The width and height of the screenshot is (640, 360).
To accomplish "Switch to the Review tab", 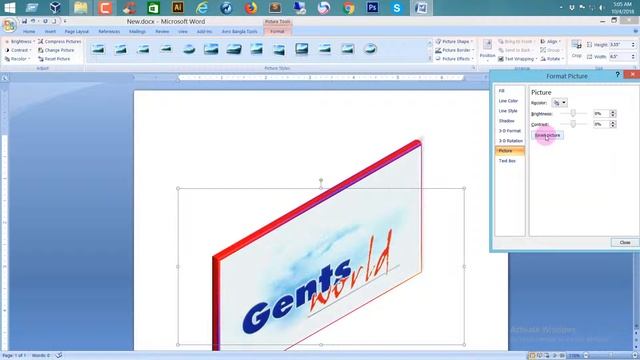I will [162, 31].
